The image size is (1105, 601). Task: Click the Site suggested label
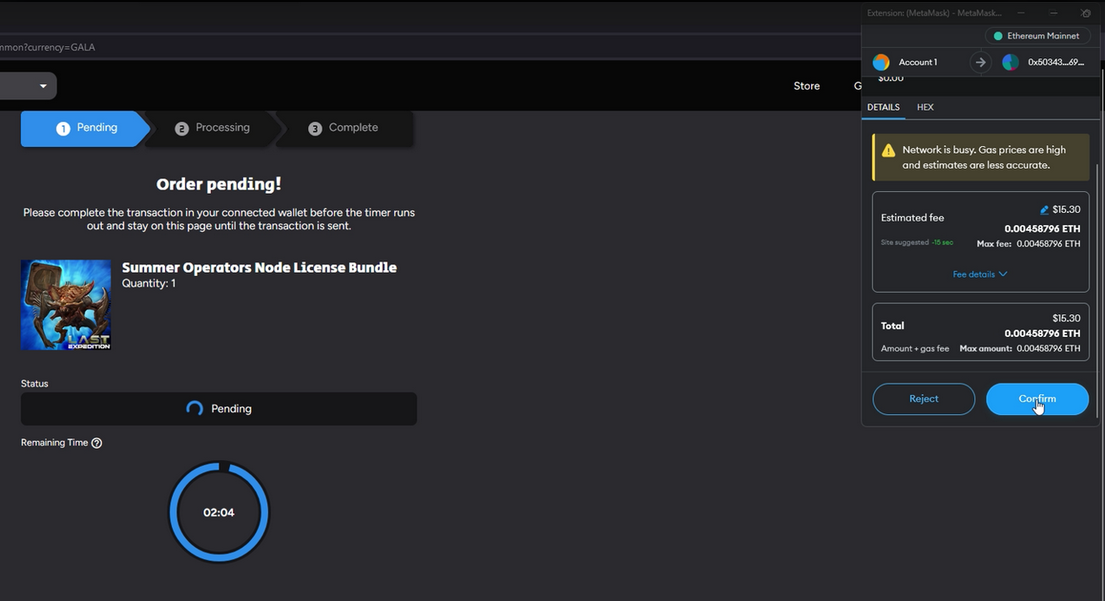pos(904,242)
